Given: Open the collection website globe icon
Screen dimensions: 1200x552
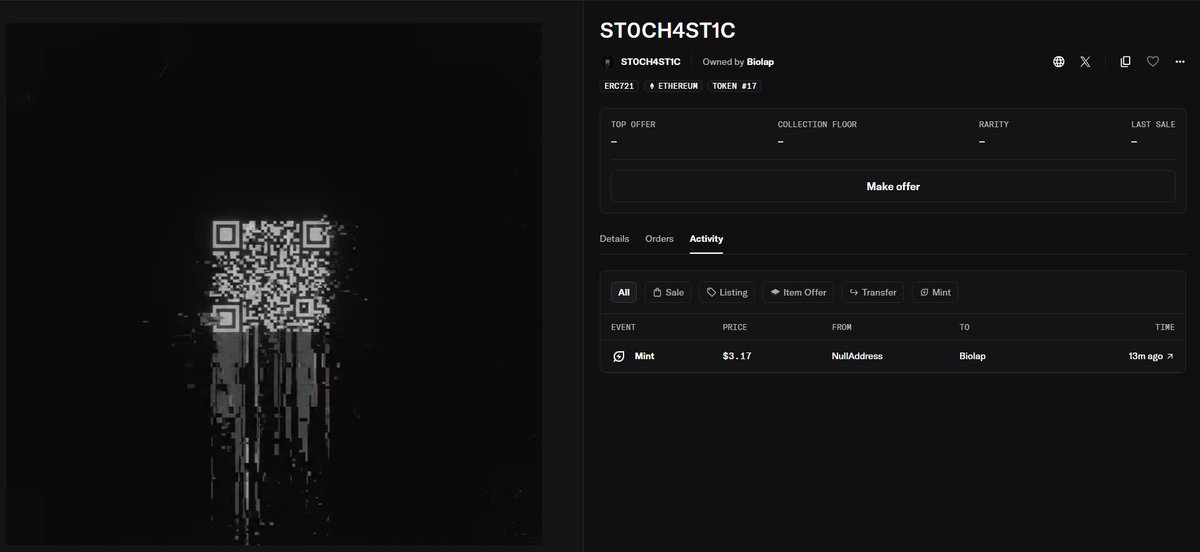Looking at the screenshot, I should click(1058, 62).
